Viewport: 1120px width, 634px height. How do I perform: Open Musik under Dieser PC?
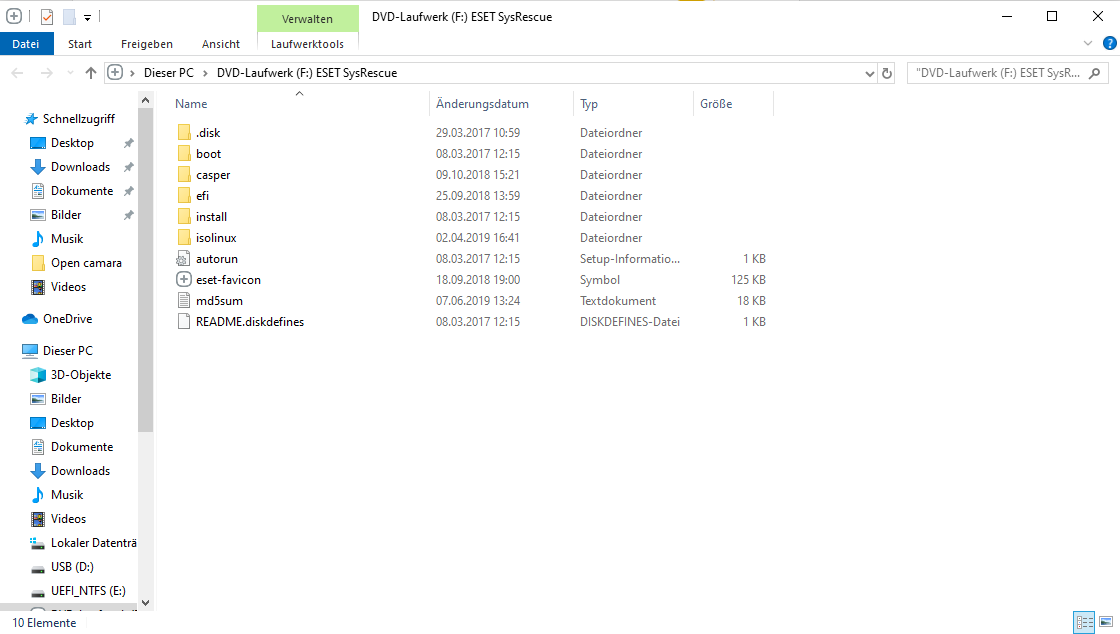[x=67, y=495]
